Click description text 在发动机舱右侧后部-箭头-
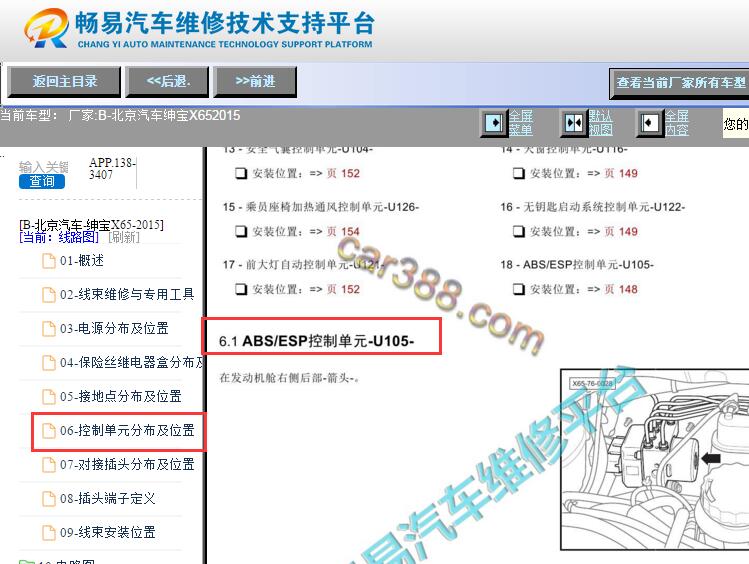Screen dimensions: 749x564 [289, 378]
